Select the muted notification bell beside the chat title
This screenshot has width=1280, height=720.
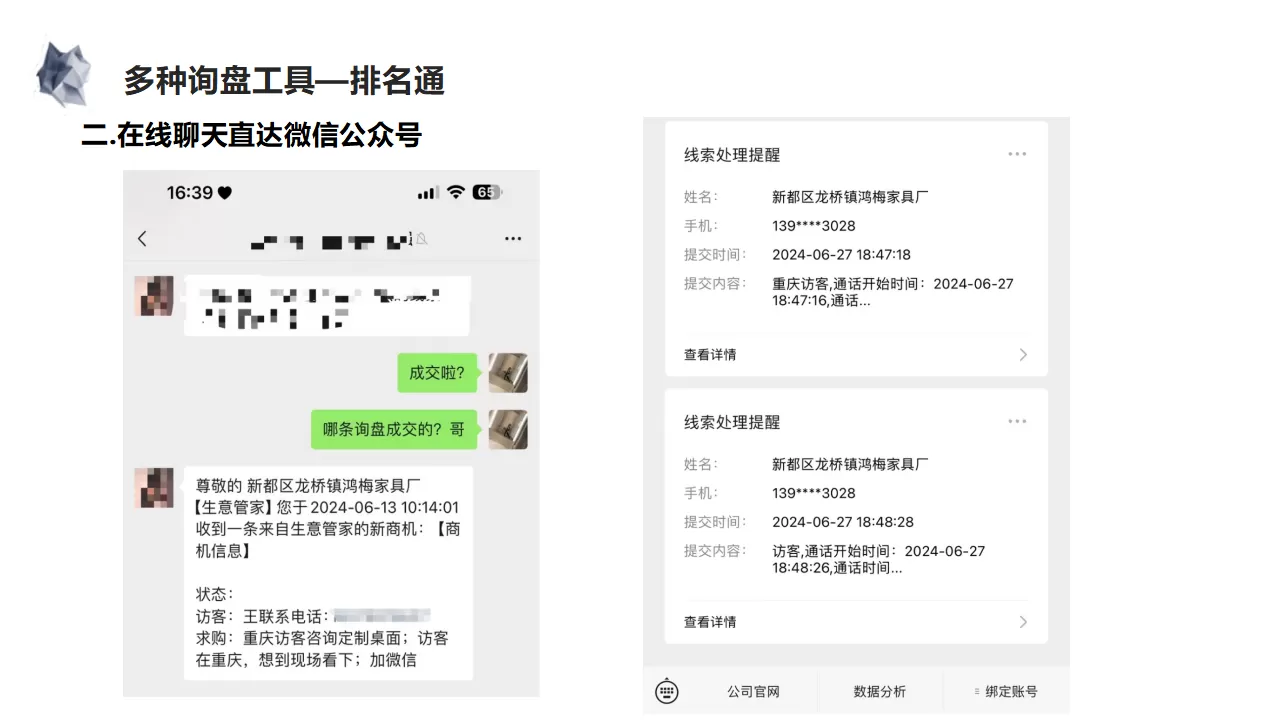422,239
